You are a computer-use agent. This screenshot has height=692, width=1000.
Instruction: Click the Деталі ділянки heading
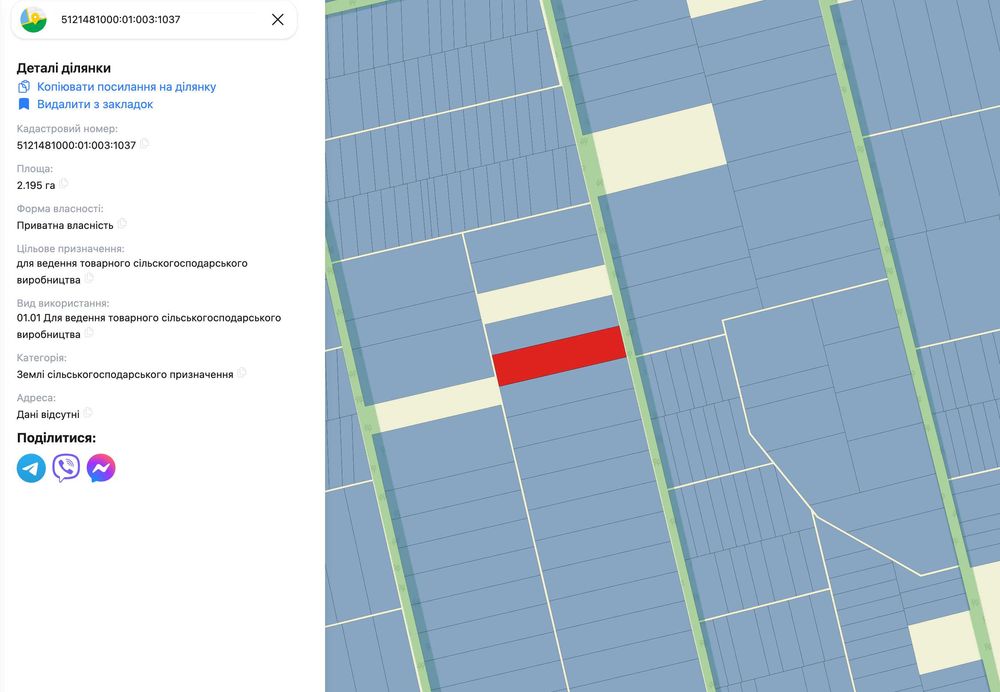point(64,68)
